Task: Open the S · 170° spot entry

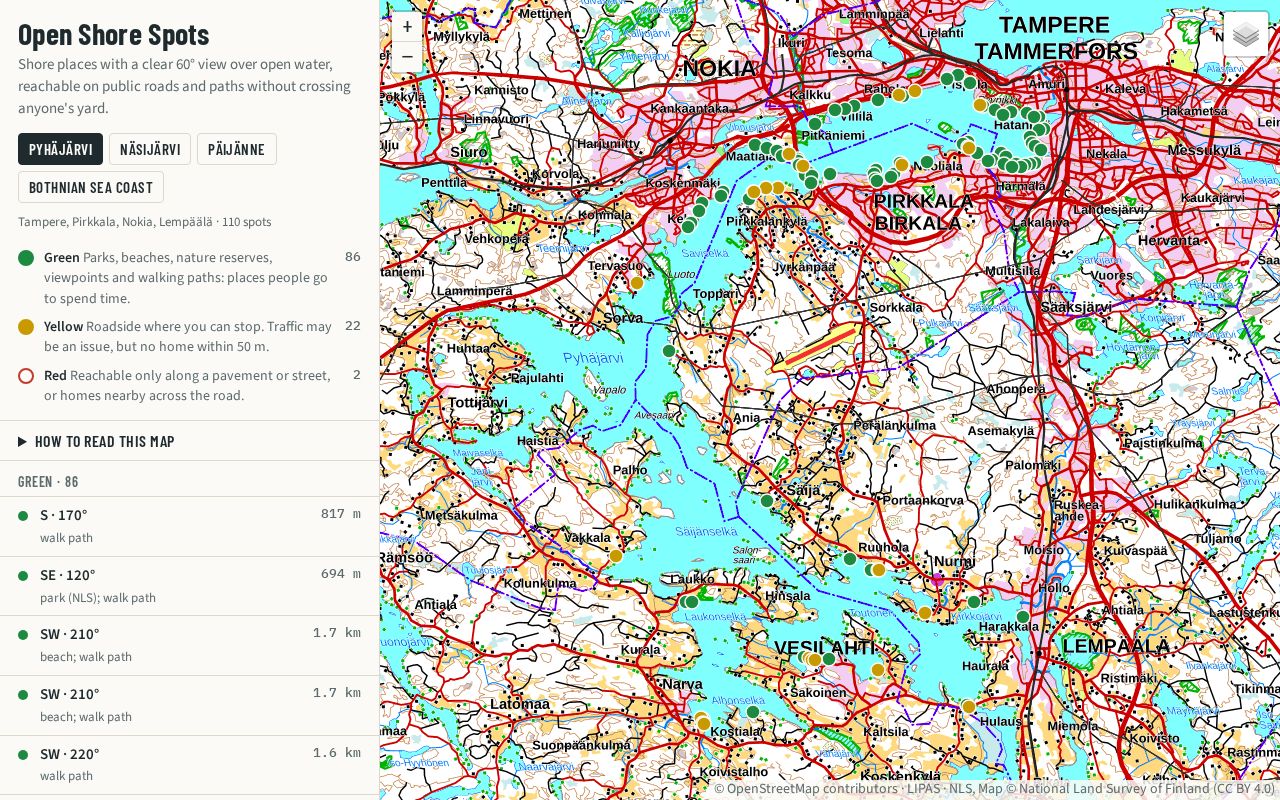Action: click(190, 526)
